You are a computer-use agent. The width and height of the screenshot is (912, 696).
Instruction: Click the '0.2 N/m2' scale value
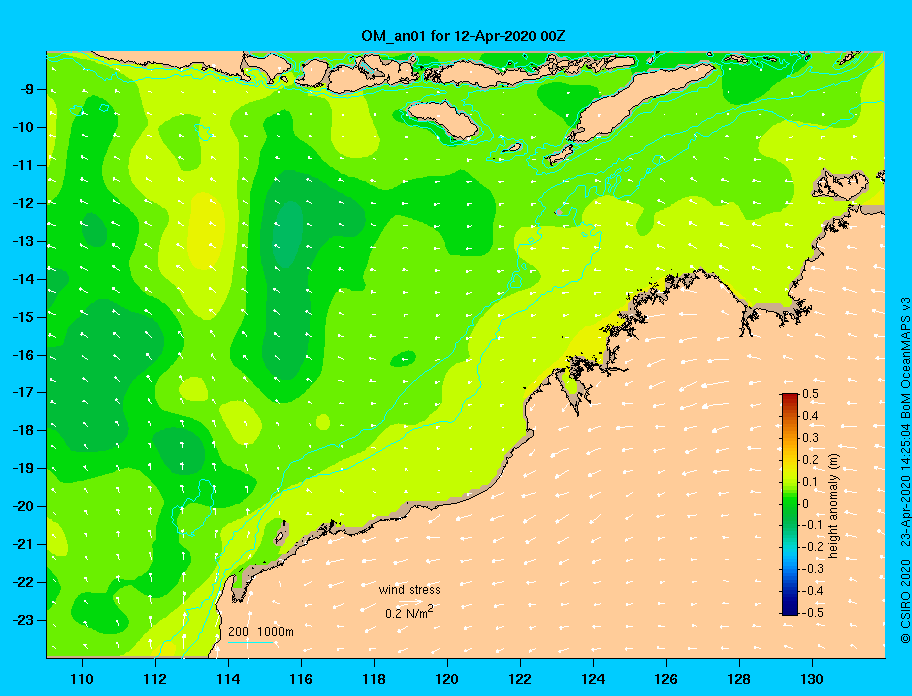point(409,612)
